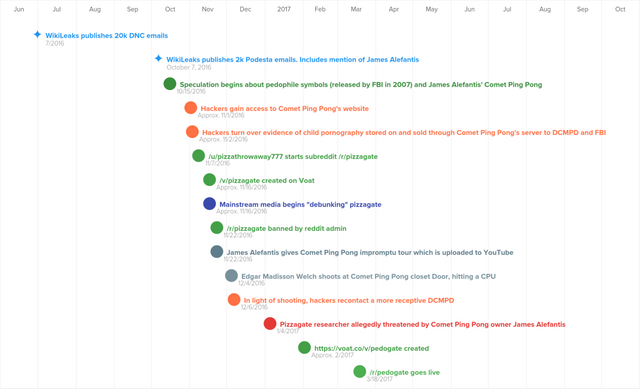The height and width of the screenshot is (389, 640).
Task: Open 'Hackers gain access to Comet Ping Pong's website'
Action: point(284,109)
